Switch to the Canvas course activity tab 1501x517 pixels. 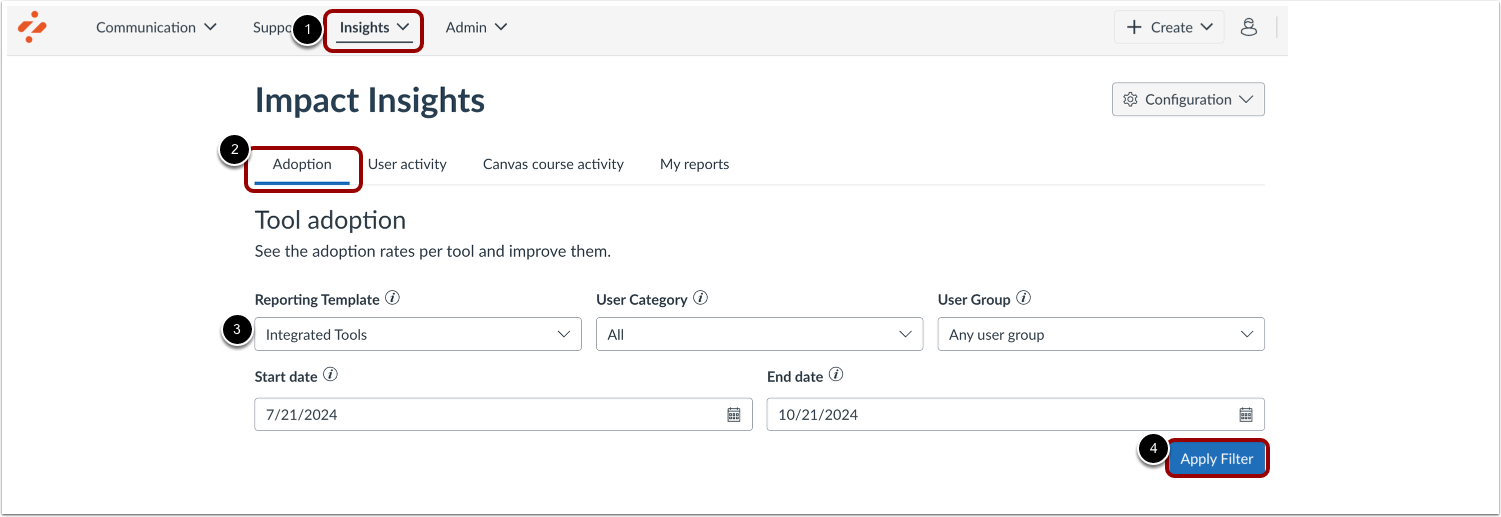click(553, 164)
